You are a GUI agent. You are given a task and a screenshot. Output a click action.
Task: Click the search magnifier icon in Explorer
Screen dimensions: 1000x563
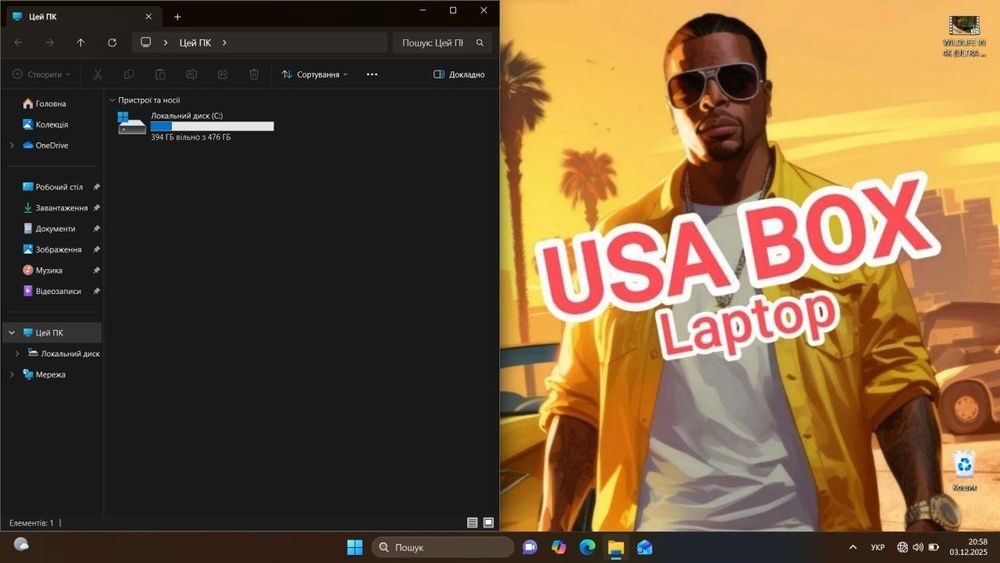click(x=480, y=43)
